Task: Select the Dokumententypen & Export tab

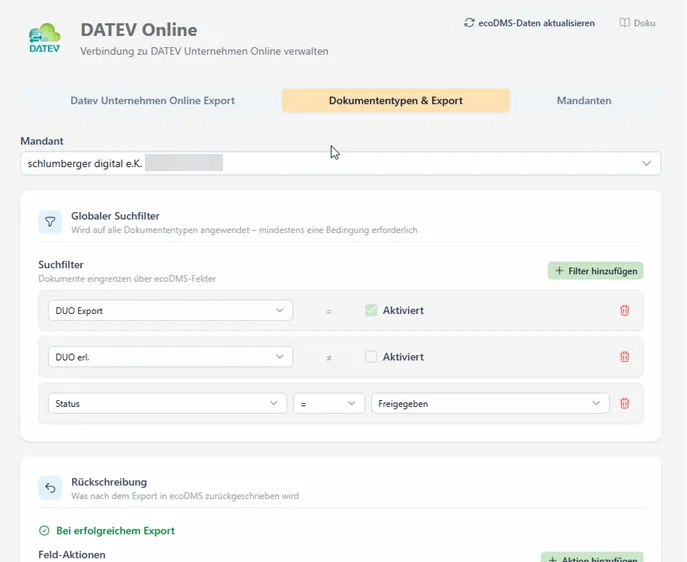Action: coord(396,101)
